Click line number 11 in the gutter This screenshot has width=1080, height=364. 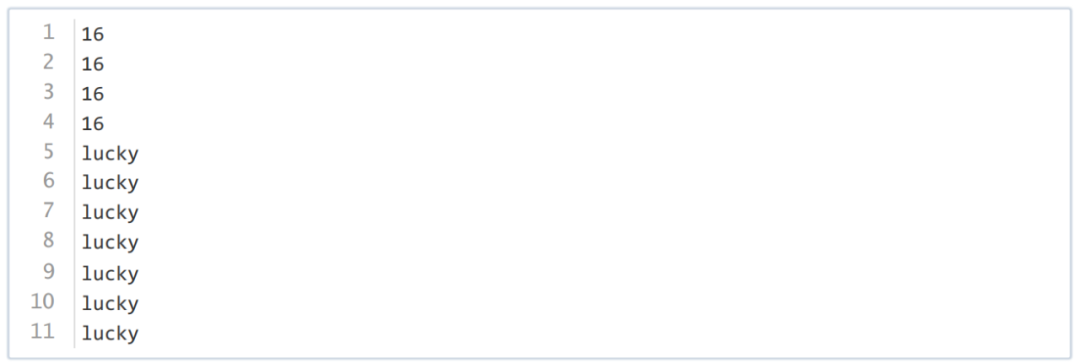point(42,332)
